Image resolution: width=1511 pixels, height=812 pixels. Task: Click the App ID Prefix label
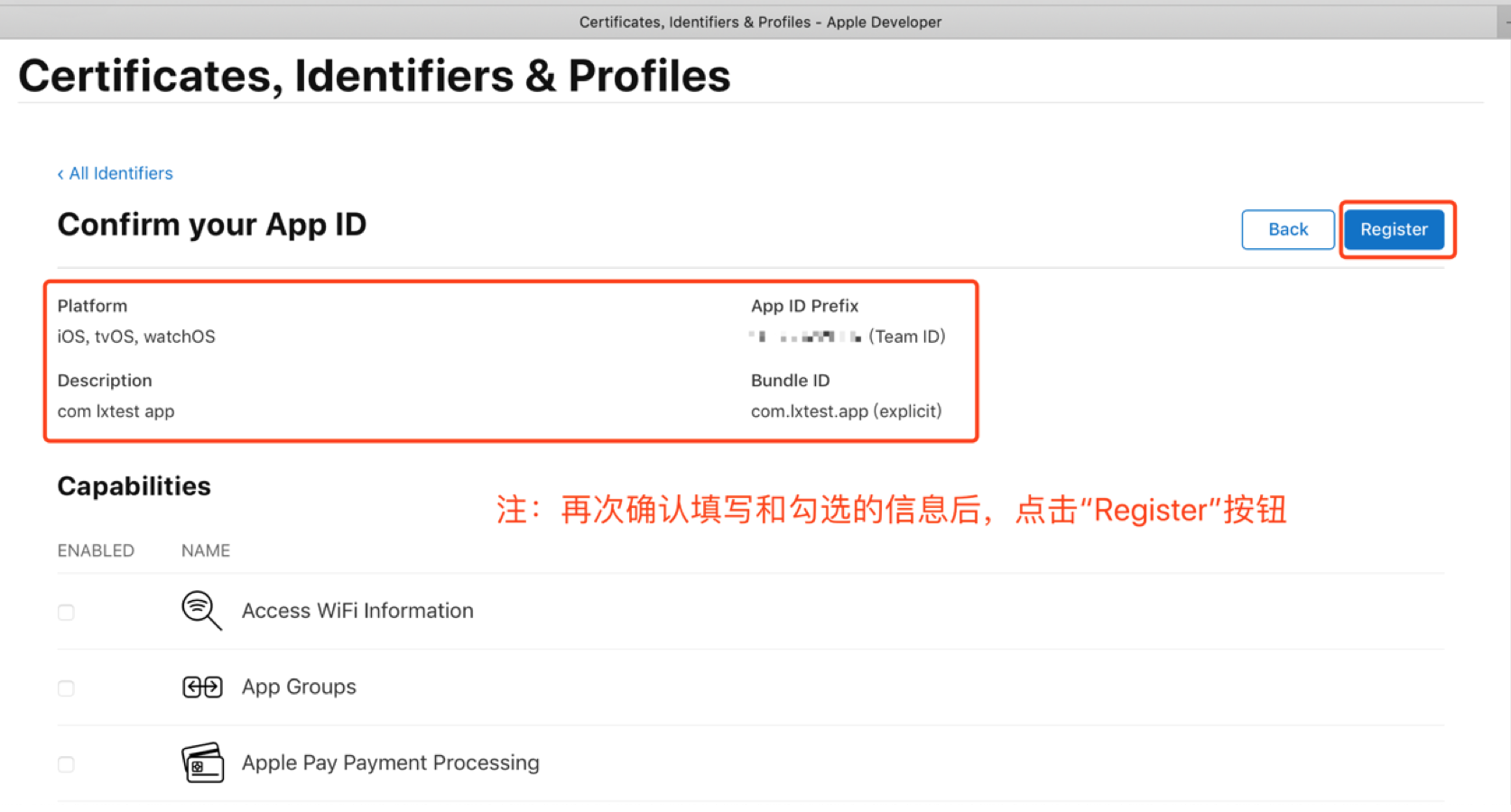(x=804, y=306)
